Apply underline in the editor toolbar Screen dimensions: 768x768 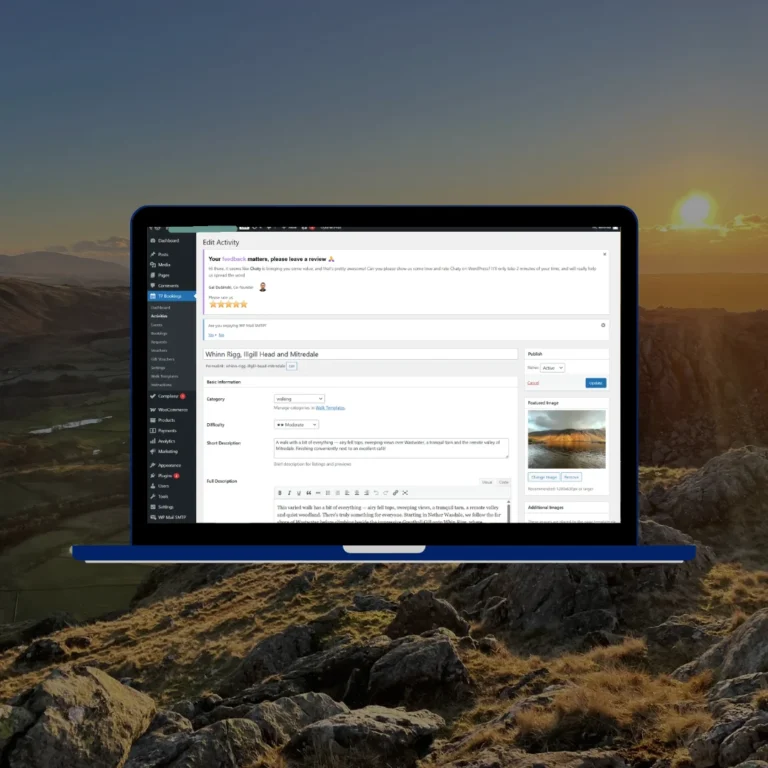299,493
